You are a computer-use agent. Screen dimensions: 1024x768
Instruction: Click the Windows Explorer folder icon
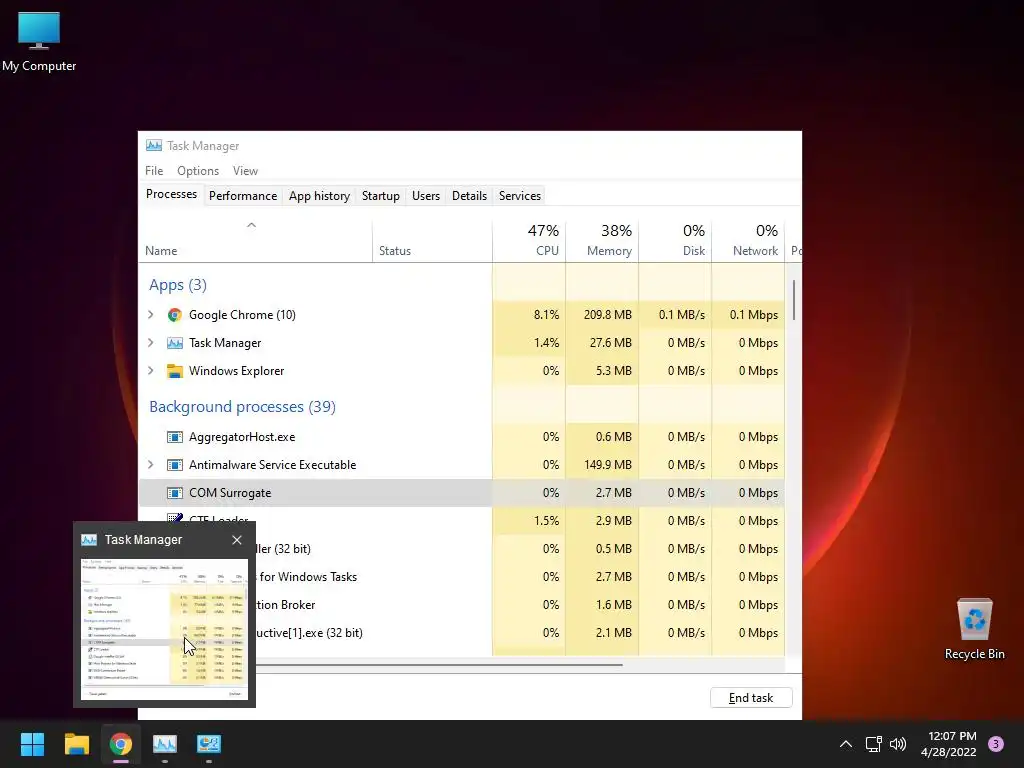tap(174, 371)
